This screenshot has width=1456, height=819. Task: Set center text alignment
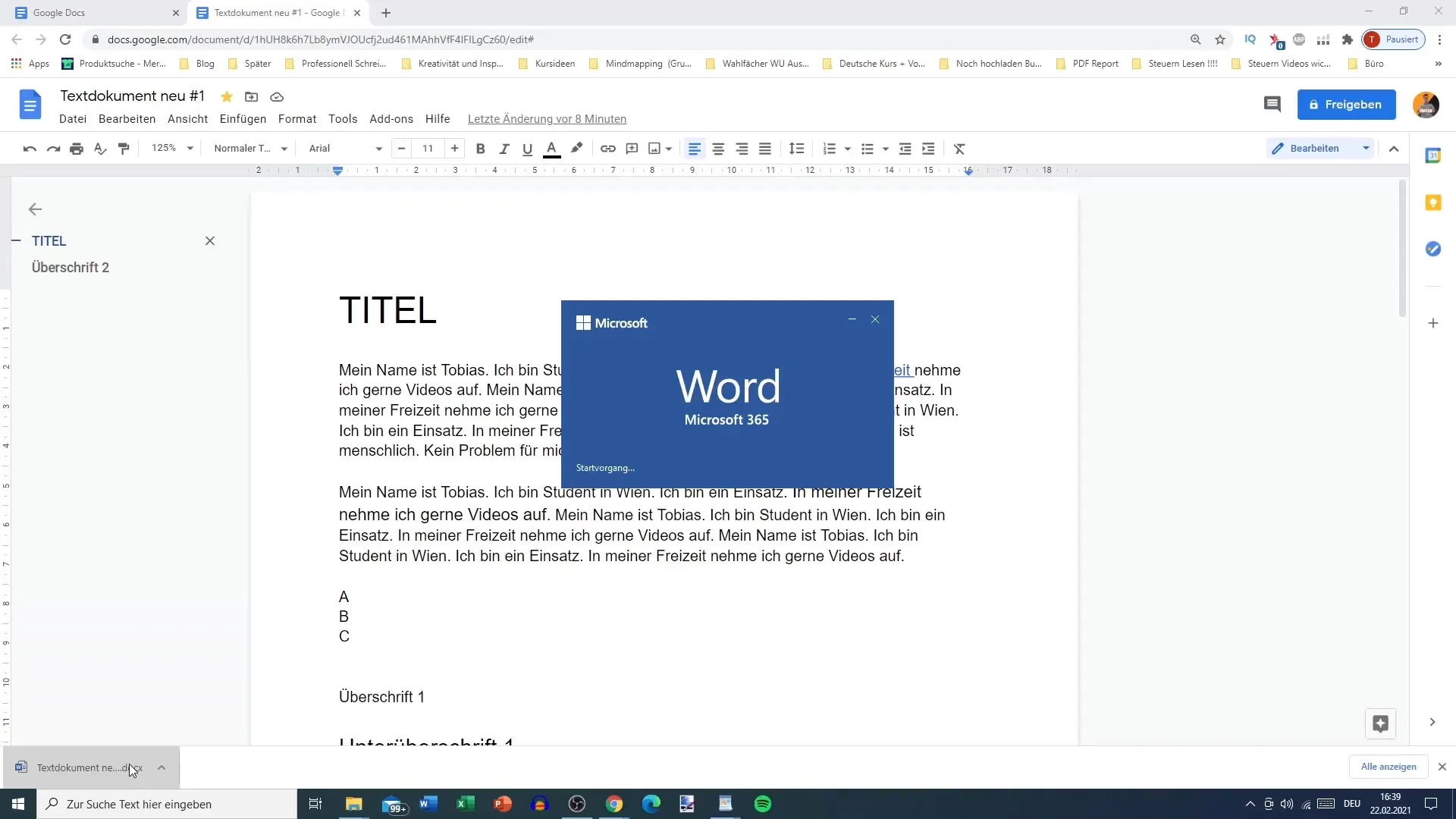(x=718, y=149)
